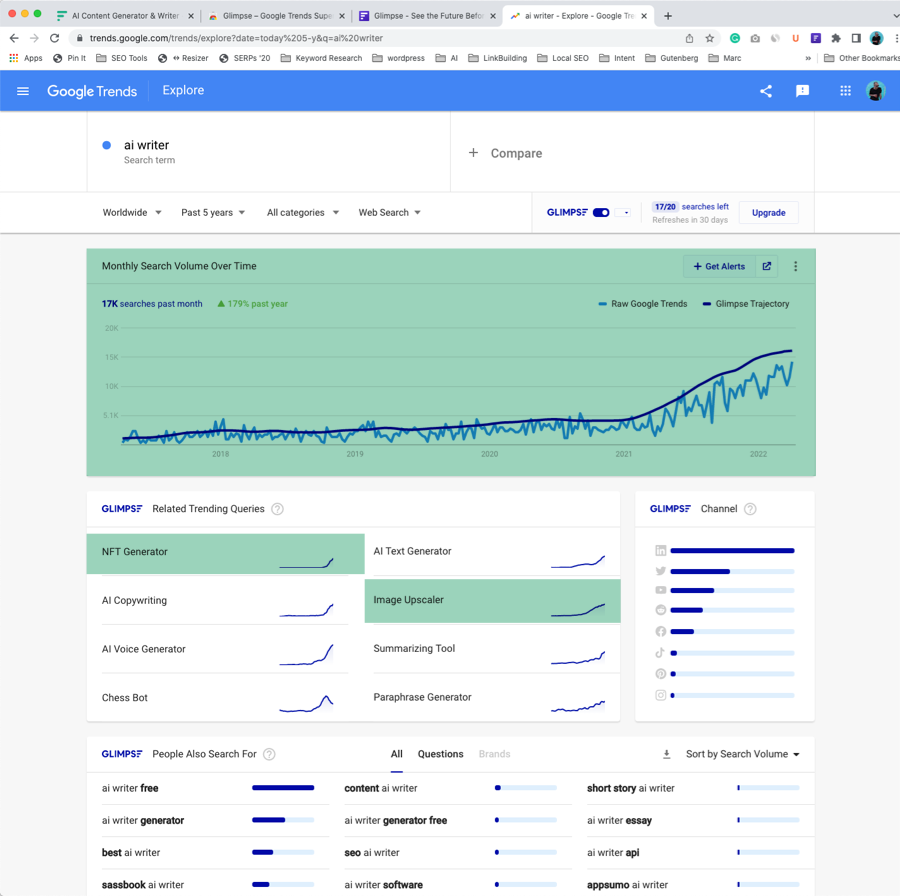Screen dimensions: 900x896
Task: Click the 'ai writer' search term
Action: coord(146,145)
